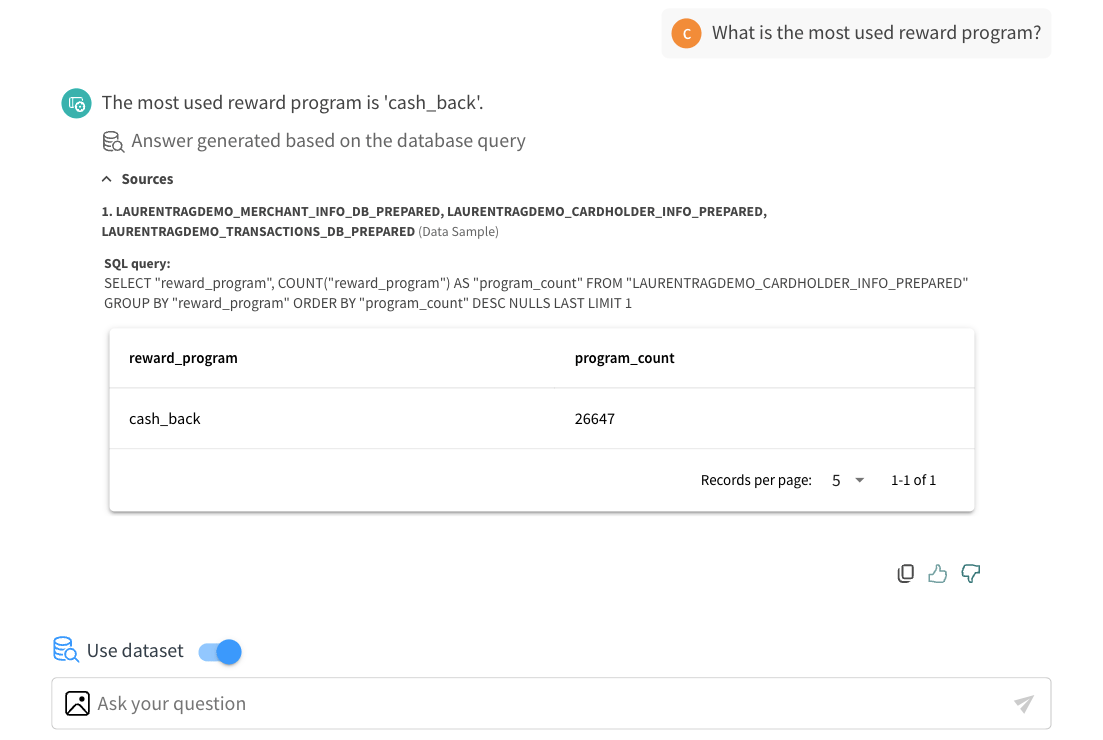The width and height of the screenshot is (1103, 740).
Task: Click the teal assistant avatar icon
Action: pos(76,103)
